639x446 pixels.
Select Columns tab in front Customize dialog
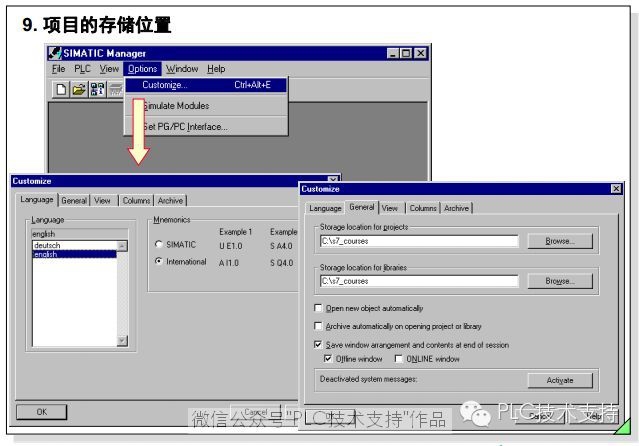pyautogui.click(x=423, y=208)
